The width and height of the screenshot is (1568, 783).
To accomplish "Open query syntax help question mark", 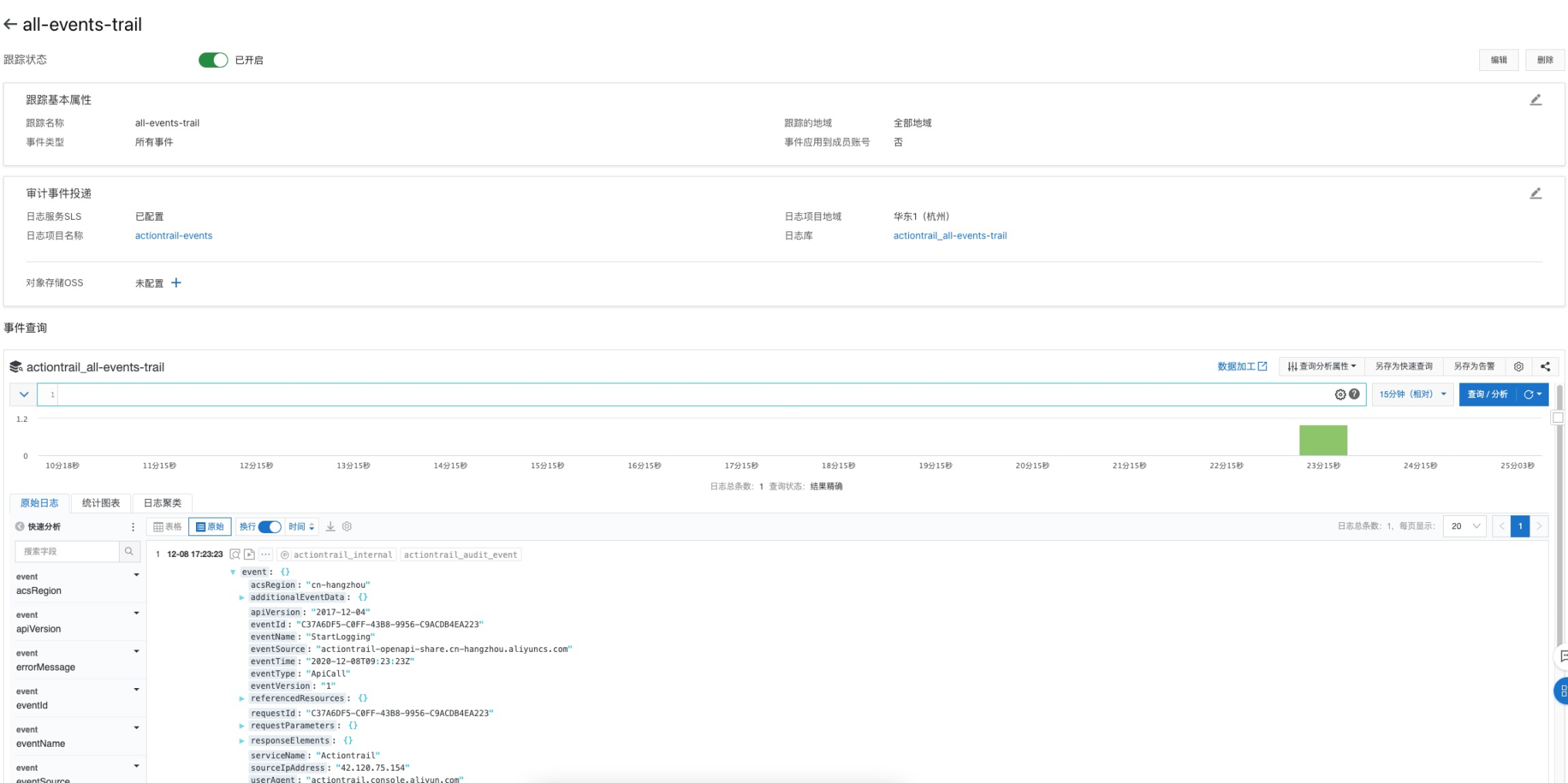I will click(1354, 394).
